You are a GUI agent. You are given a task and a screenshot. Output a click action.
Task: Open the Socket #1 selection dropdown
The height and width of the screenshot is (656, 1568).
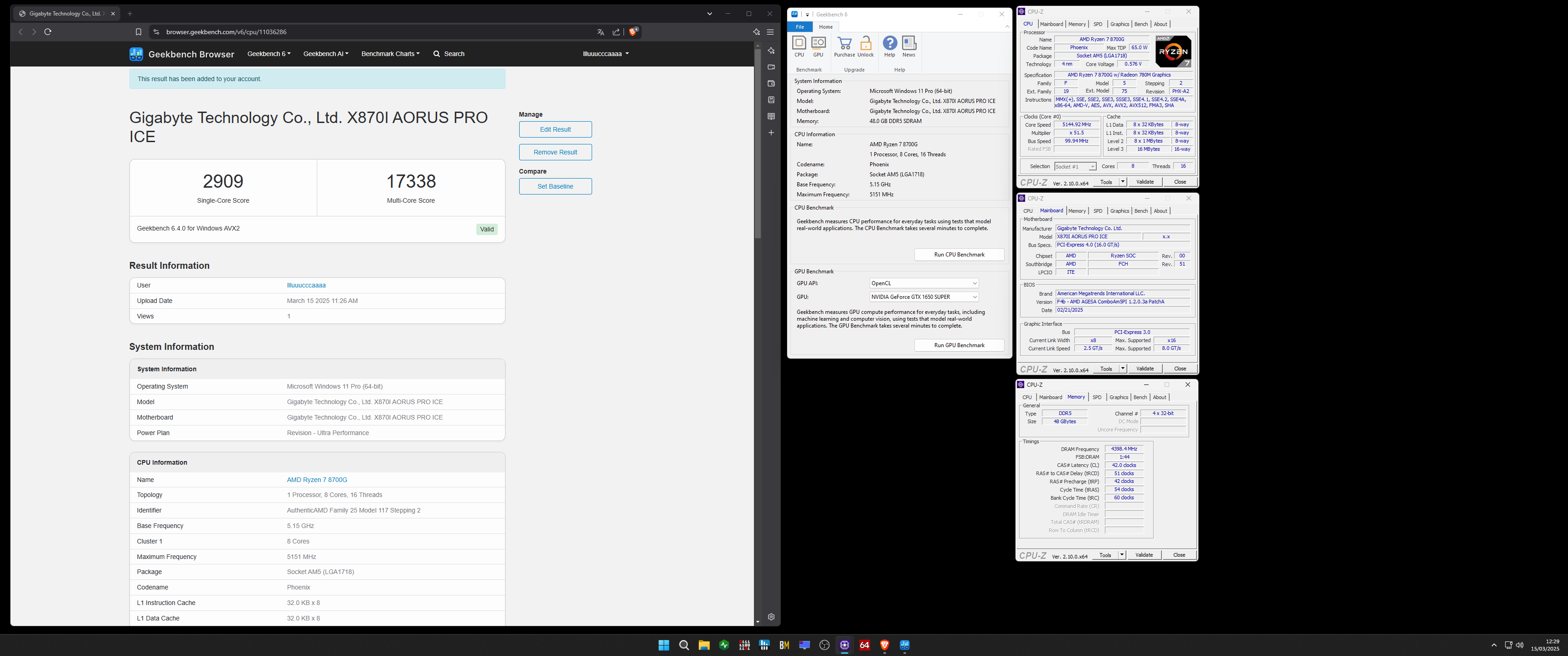coord(1075,167)
